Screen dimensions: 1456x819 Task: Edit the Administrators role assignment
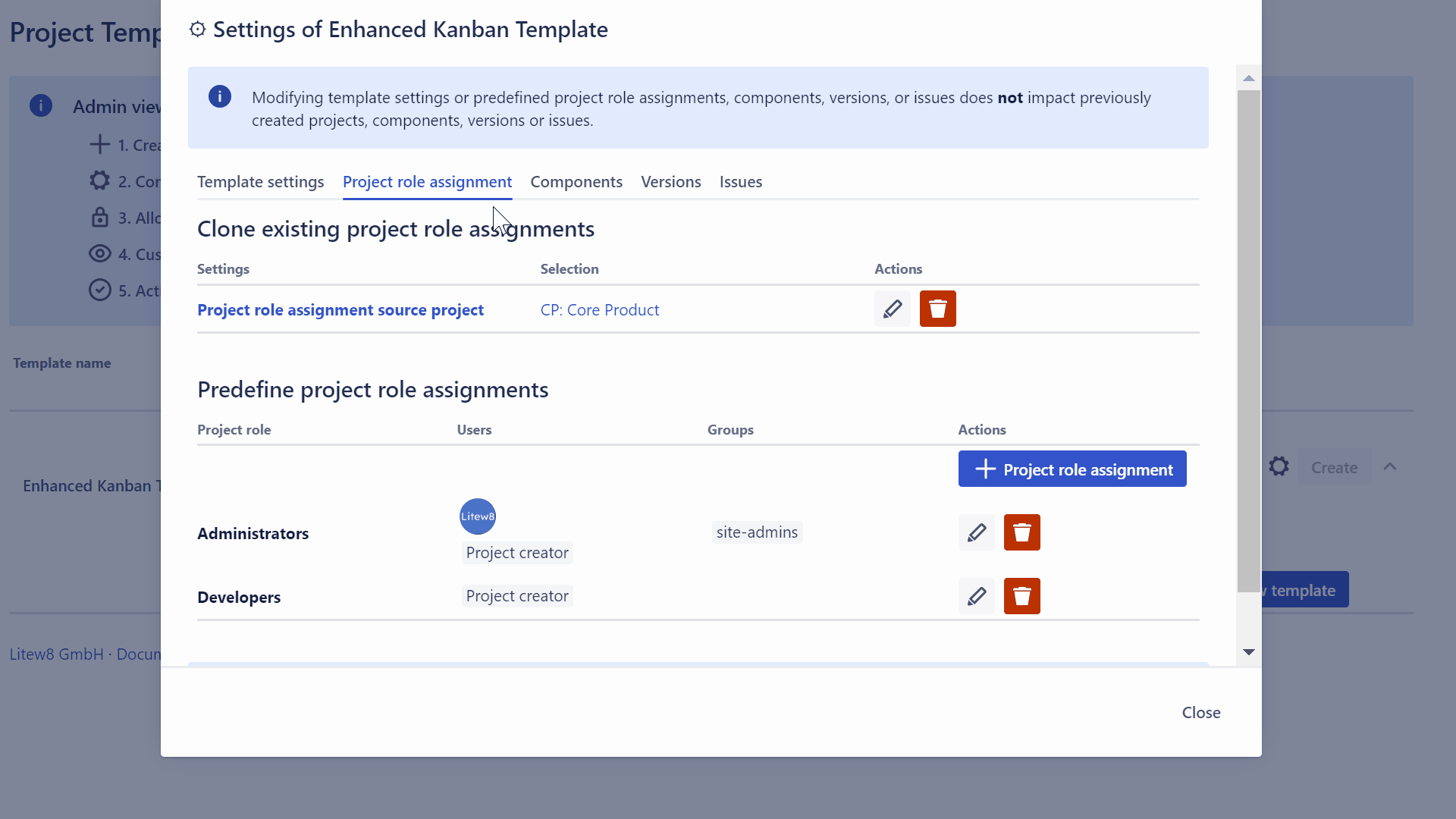976,532
